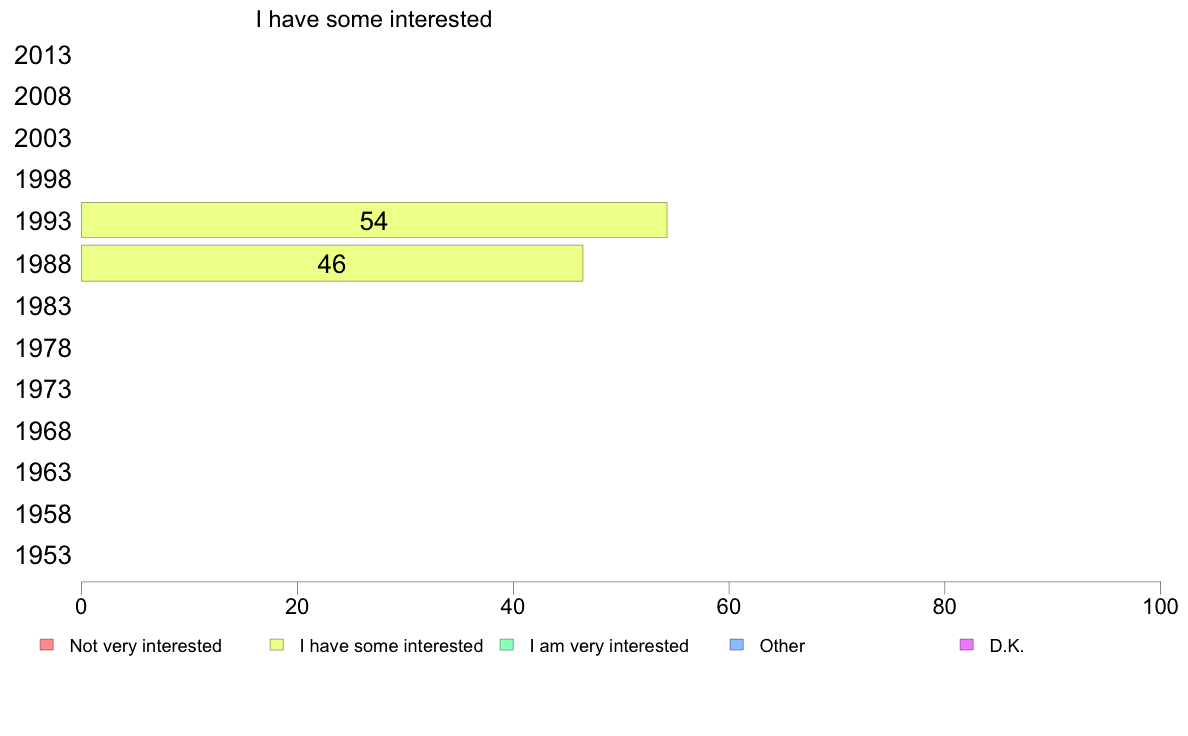This screenshot has width=1188, height=736.
Task: Click the Not very interested legend text
Action: click(145, 646)
